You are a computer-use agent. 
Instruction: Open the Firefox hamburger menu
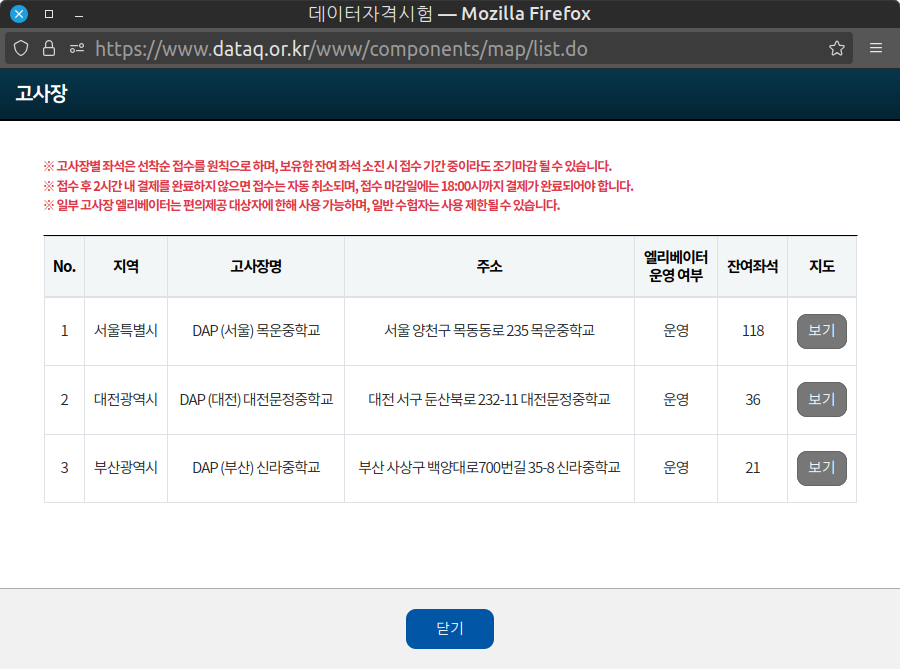pos(876,48)
